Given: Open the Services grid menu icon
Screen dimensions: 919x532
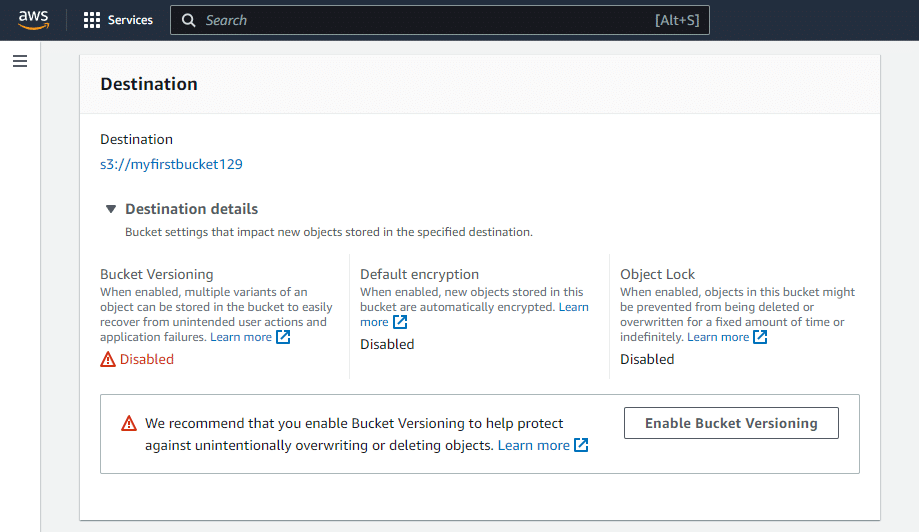Looking at the screenshot, I should (92, 20).
